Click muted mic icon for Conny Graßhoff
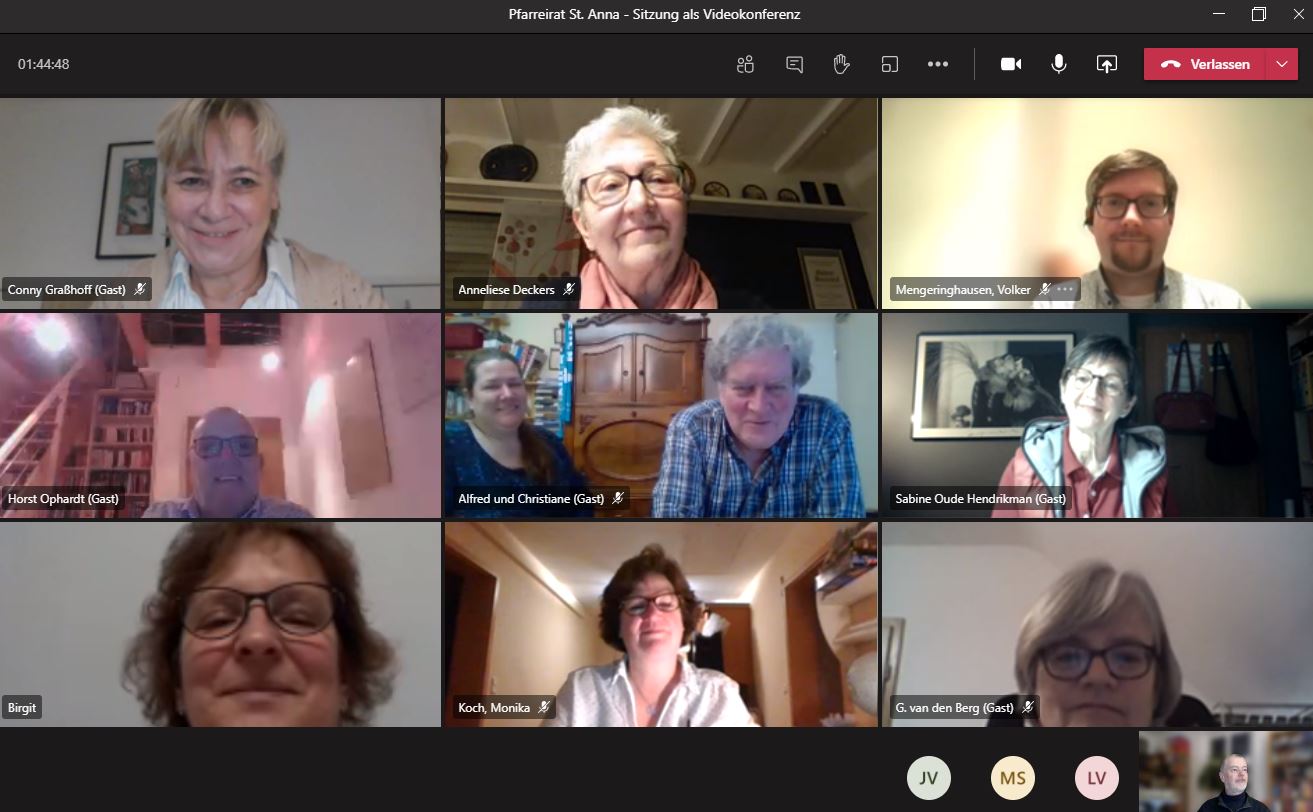The image size is (1313, 812). point(140,289)
